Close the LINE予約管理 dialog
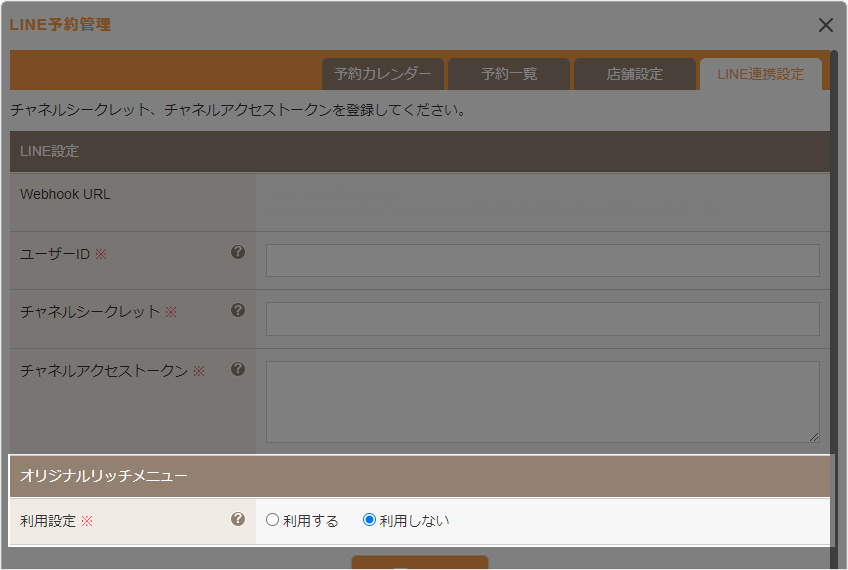This screenshot has height=570, width=848. tap(825, 25)
